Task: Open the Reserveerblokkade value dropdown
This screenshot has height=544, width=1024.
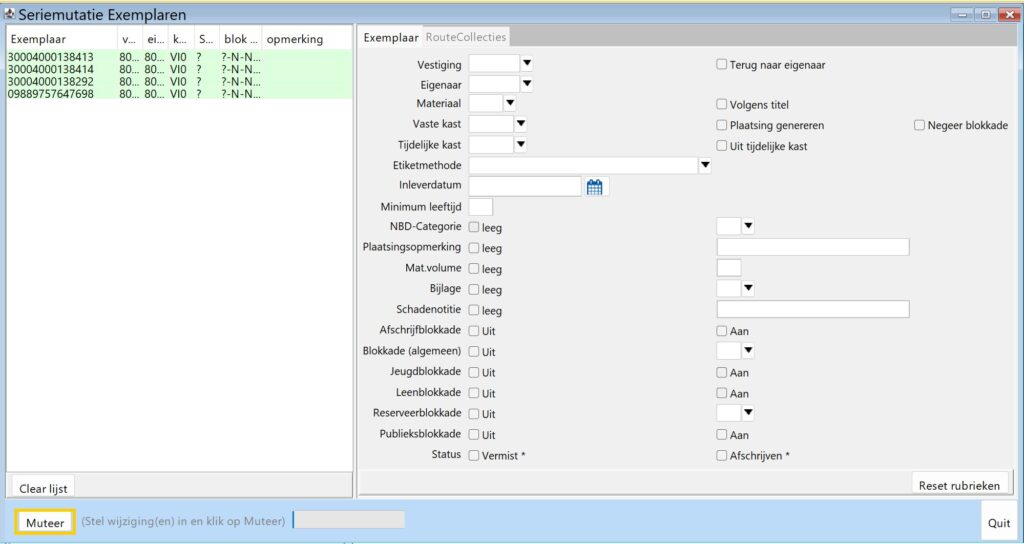Action: [747, 413]
